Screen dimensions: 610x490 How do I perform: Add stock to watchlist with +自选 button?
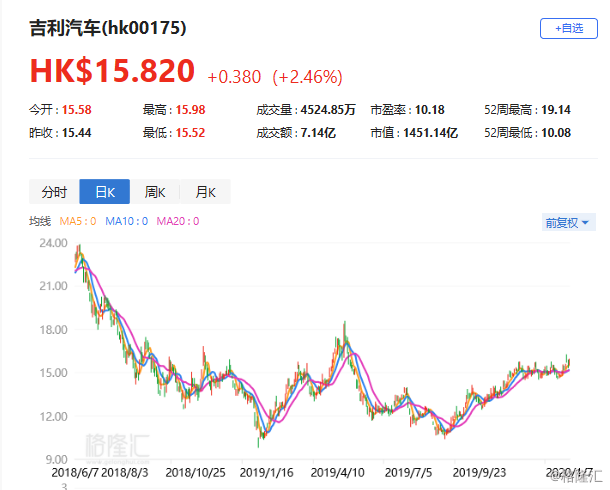[568, 28]
